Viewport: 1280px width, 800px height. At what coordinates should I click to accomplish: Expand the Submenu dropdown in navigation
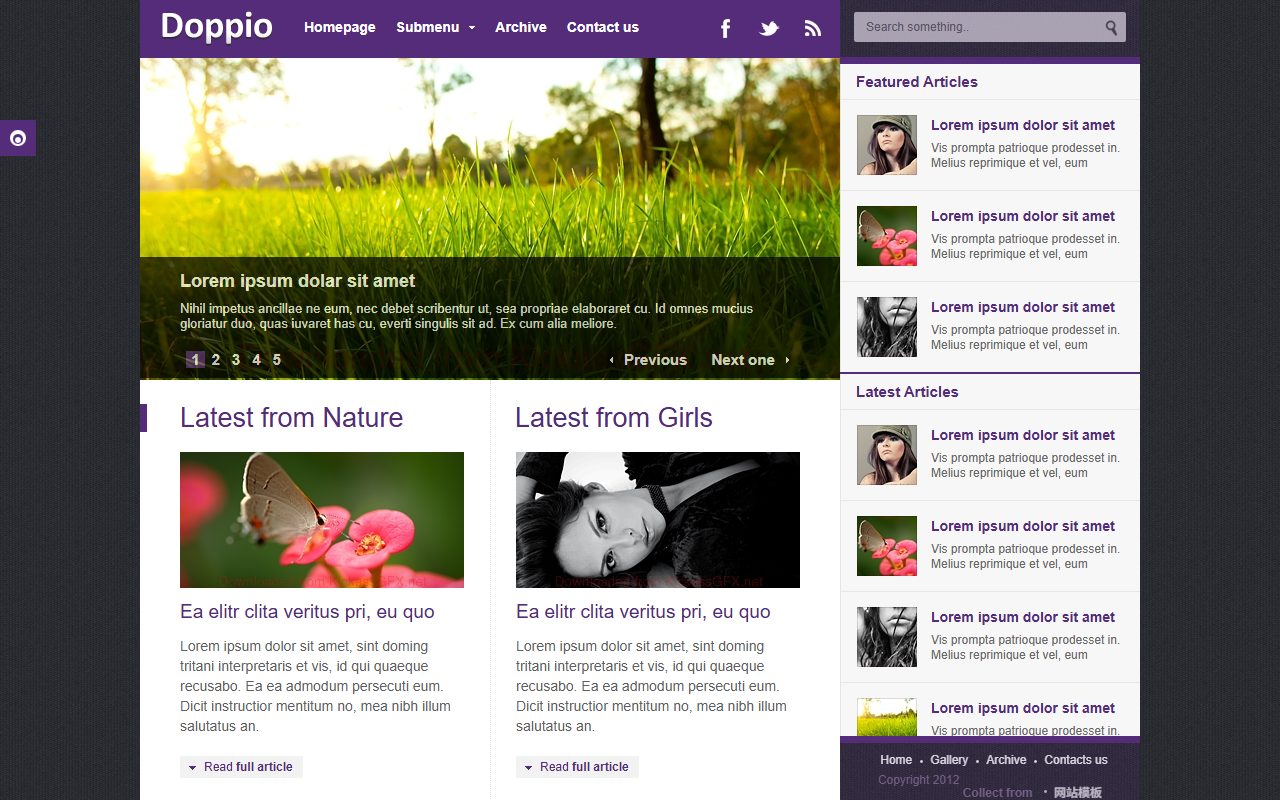click(x=435, y=27)
